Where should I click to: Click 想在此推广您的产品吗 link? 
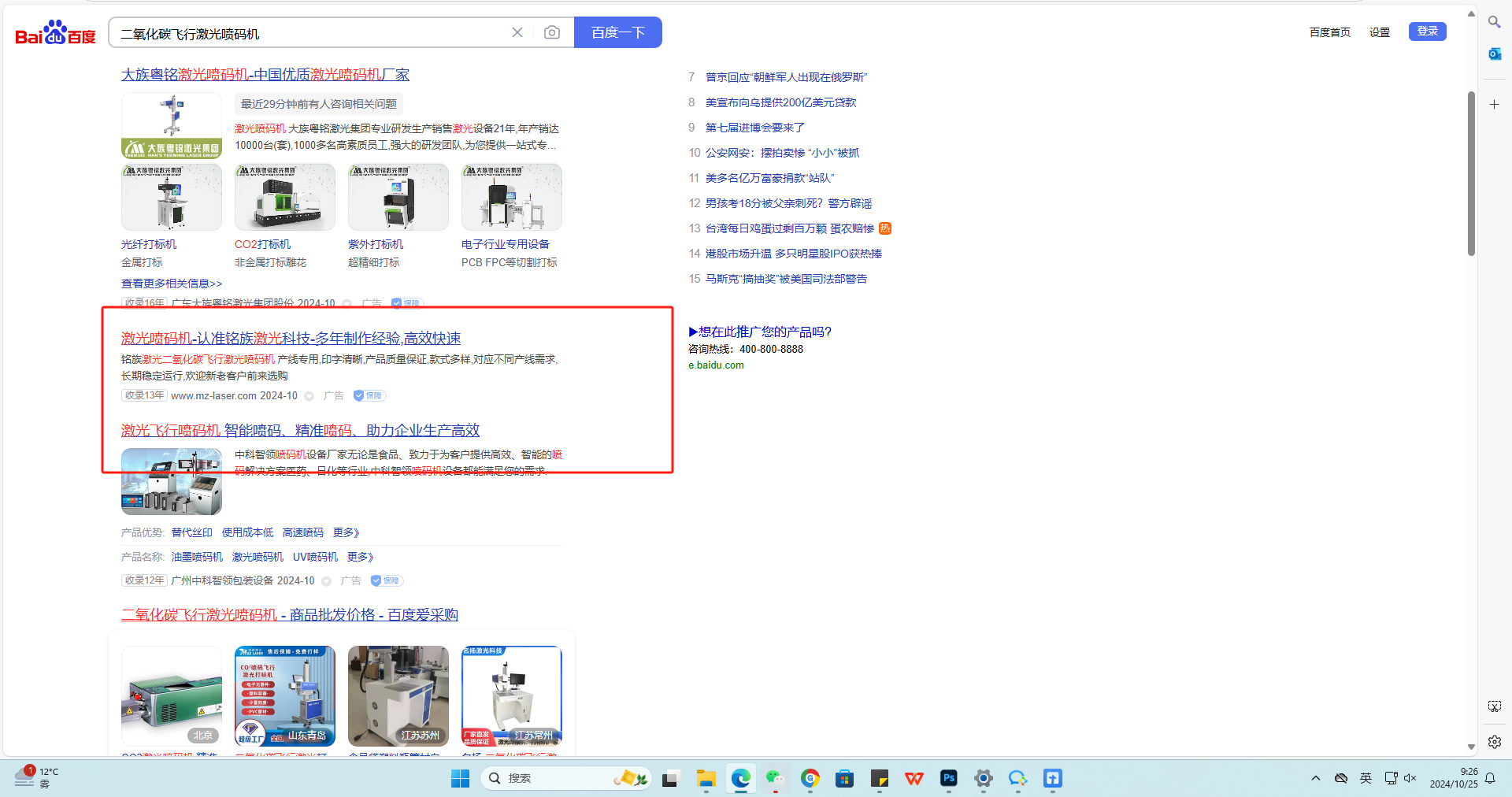(x=760, y=332)
